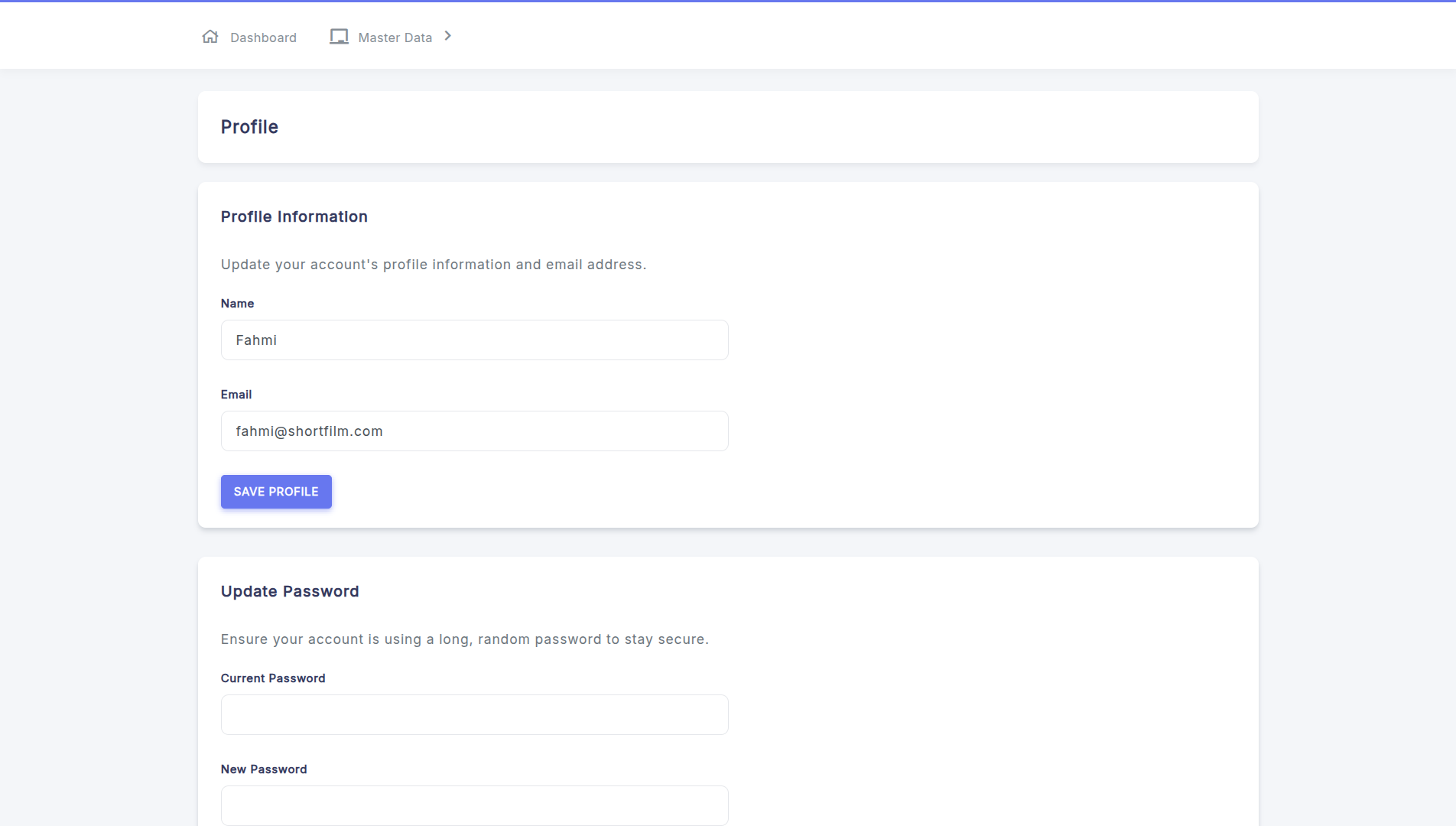Click the New Password label
Image resolution: width=1456 pixels, height=826 pixels.
264,769
